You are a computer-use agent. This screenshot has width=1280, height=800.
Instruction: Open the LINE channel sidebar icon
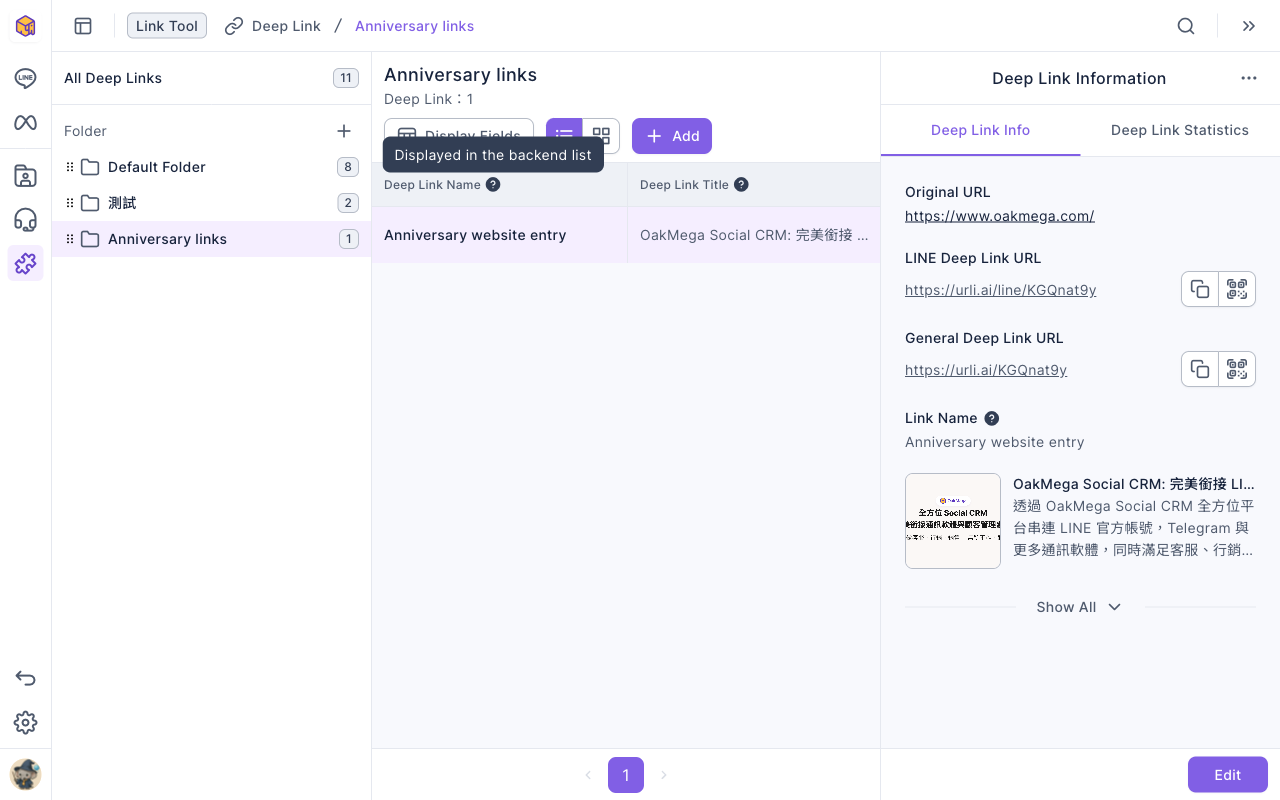click(x=25, y=78)
